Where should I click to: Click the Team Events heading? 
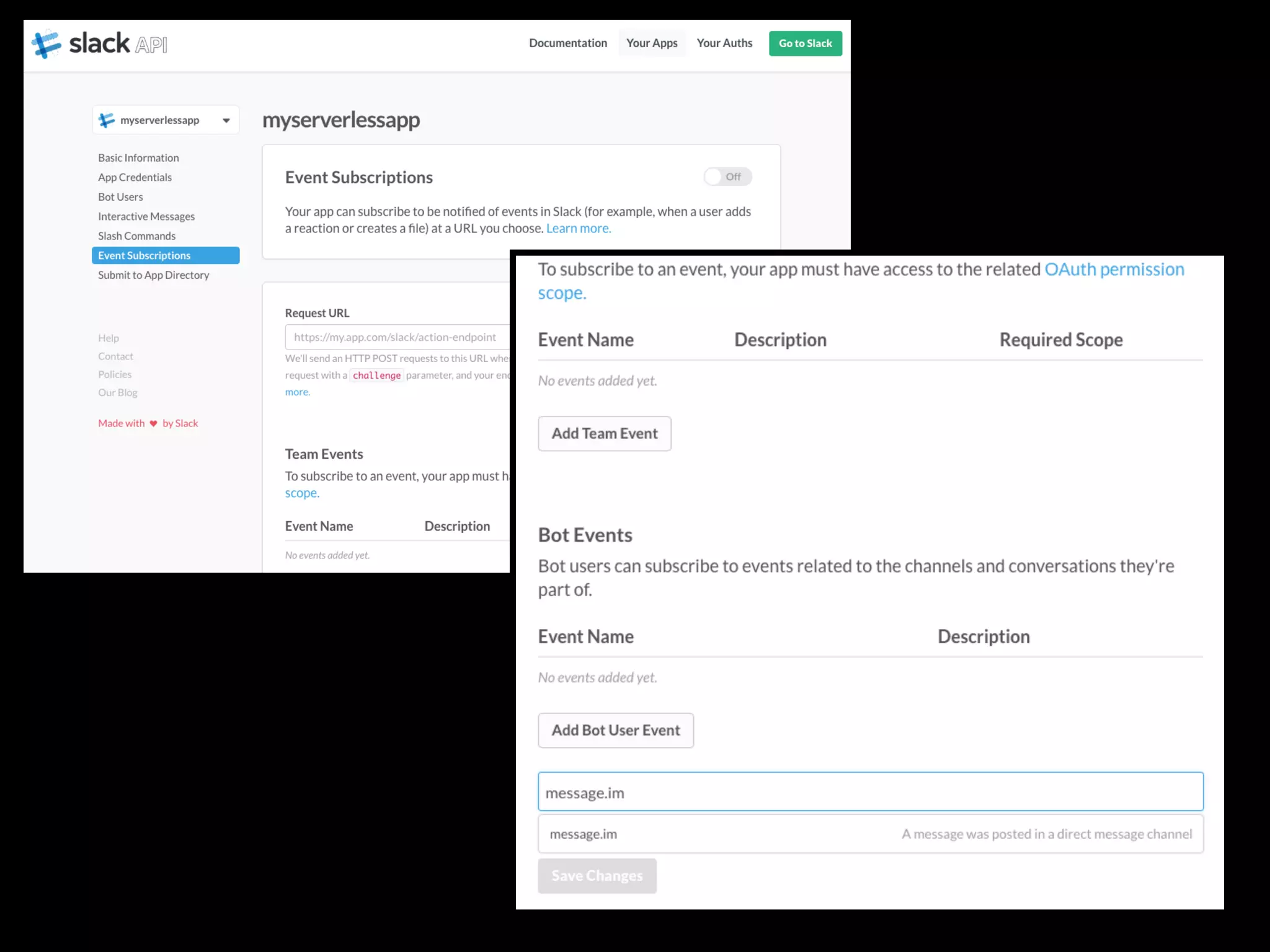pos(324,454)
